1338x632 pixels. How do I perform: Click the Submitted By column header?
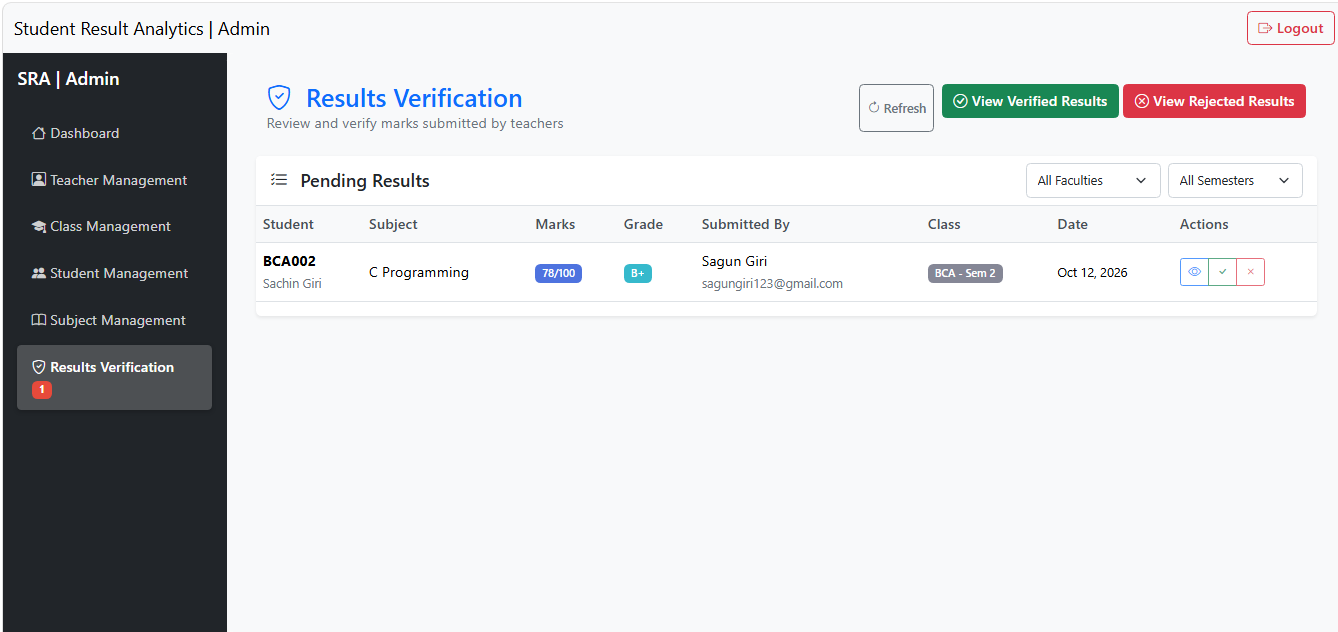click(746, 224)
